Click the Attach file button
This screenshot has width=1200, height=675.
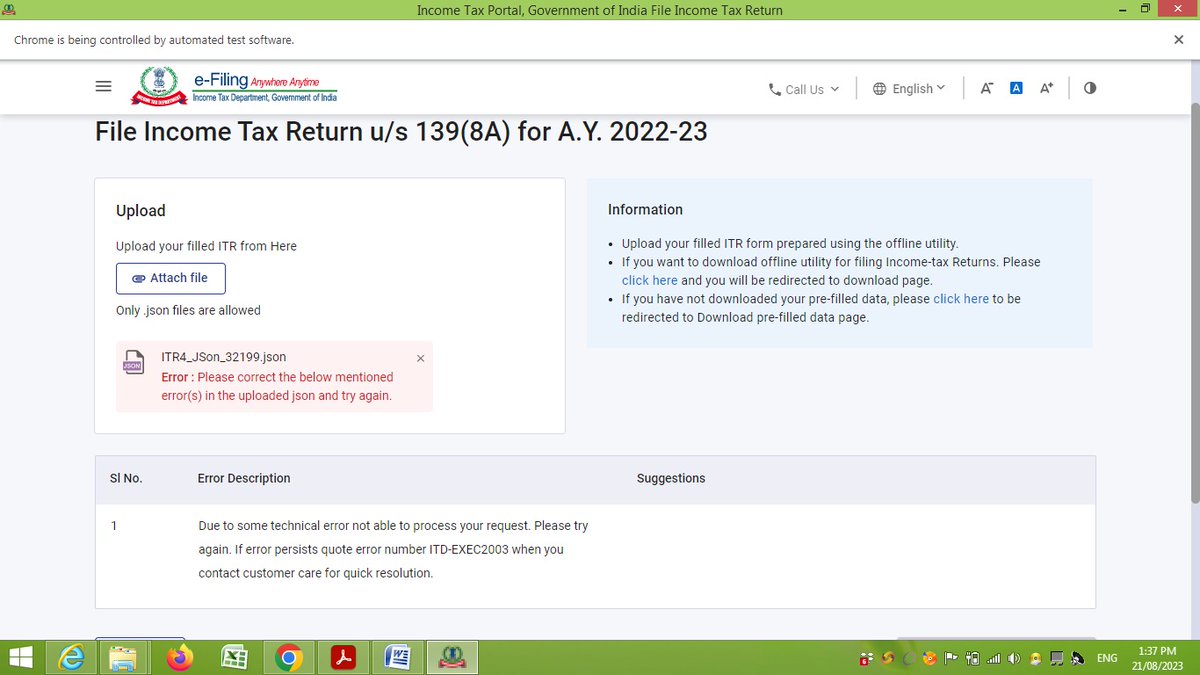170,278
